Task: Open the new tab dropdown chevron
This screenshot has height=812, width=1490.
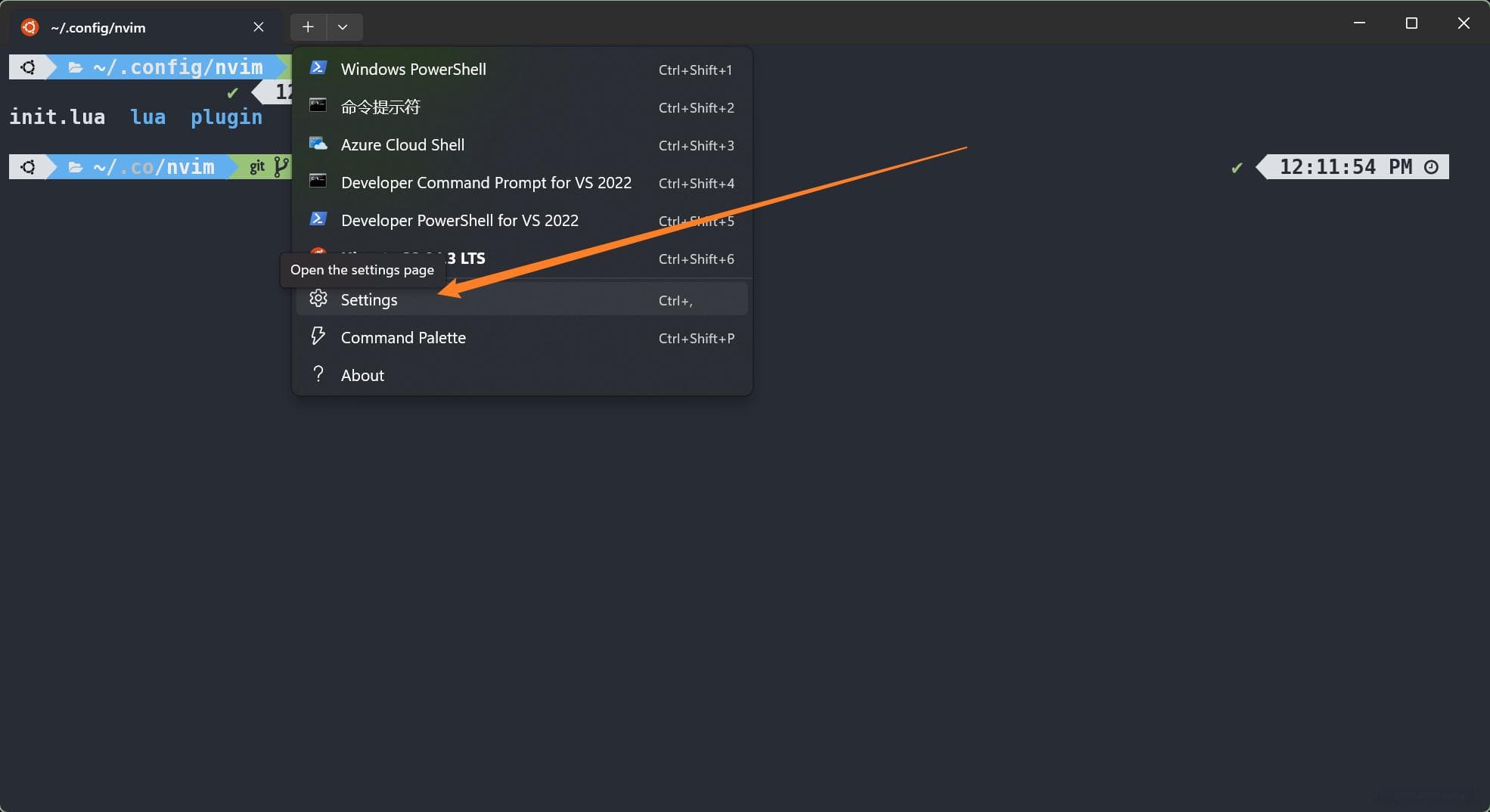Action: [343, 27]
